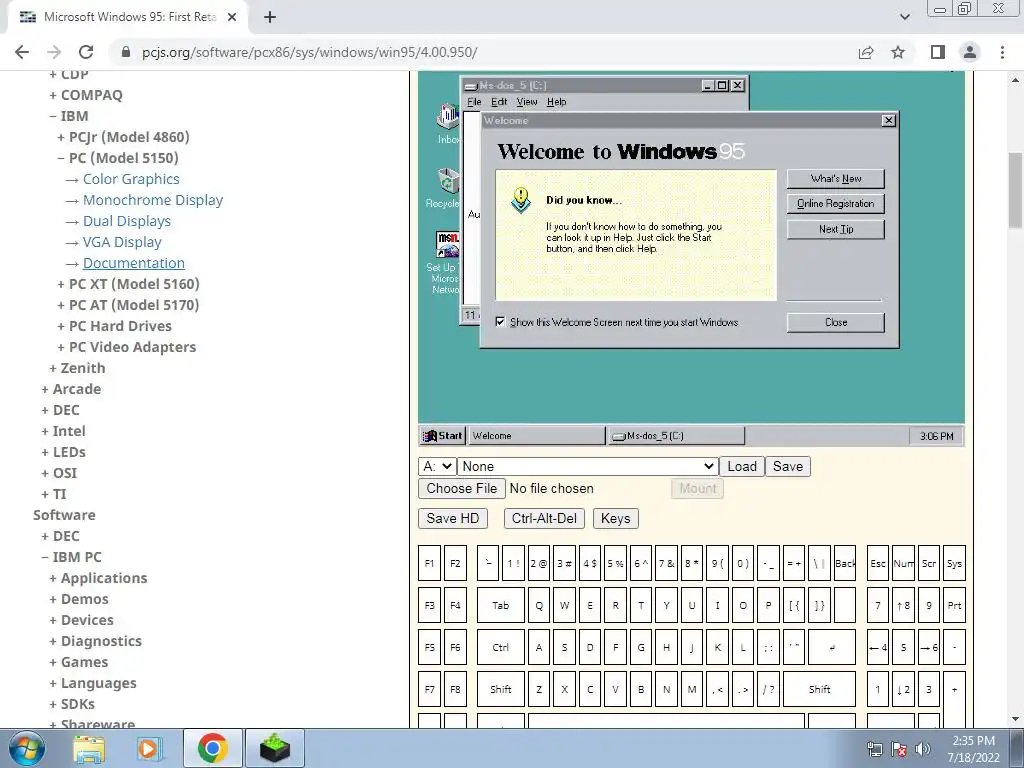Collapse the IBM PC software node
The height and width of the screenshot is (768, 1024).
[x=71, y=556]
